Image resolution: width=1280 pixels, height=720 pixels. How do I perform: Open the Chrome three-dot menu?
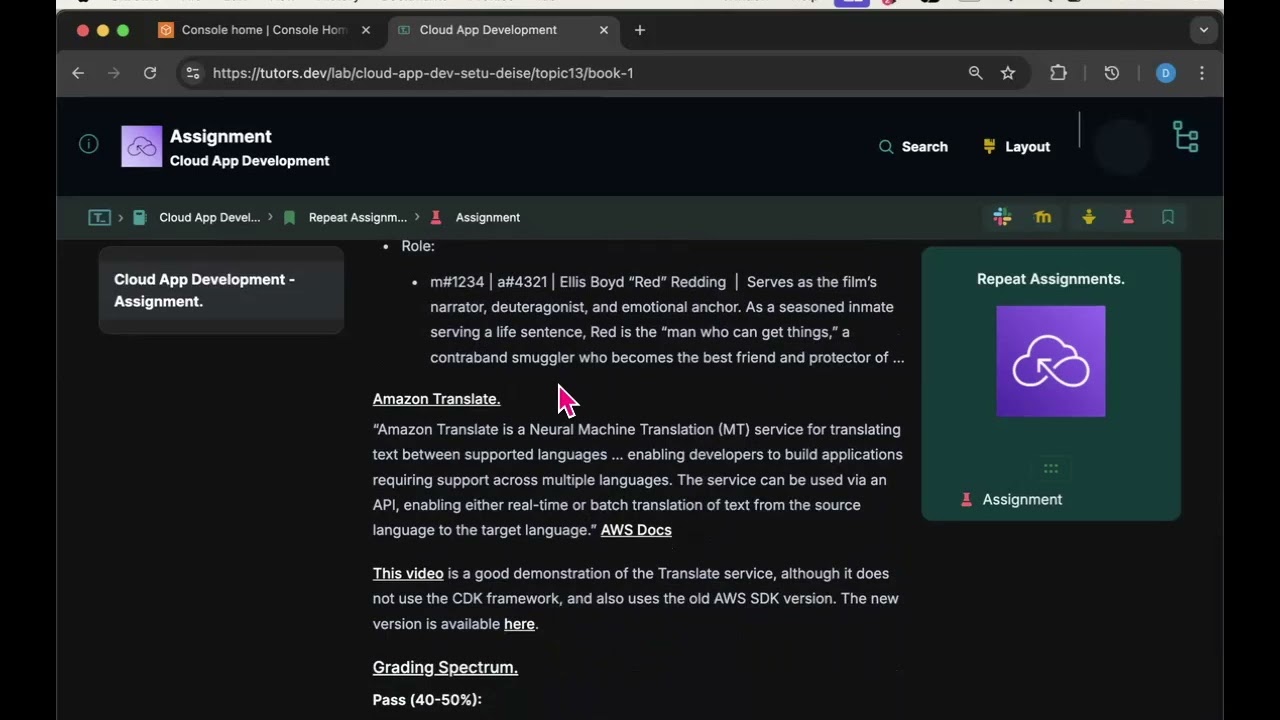(x=1202, y=73)
